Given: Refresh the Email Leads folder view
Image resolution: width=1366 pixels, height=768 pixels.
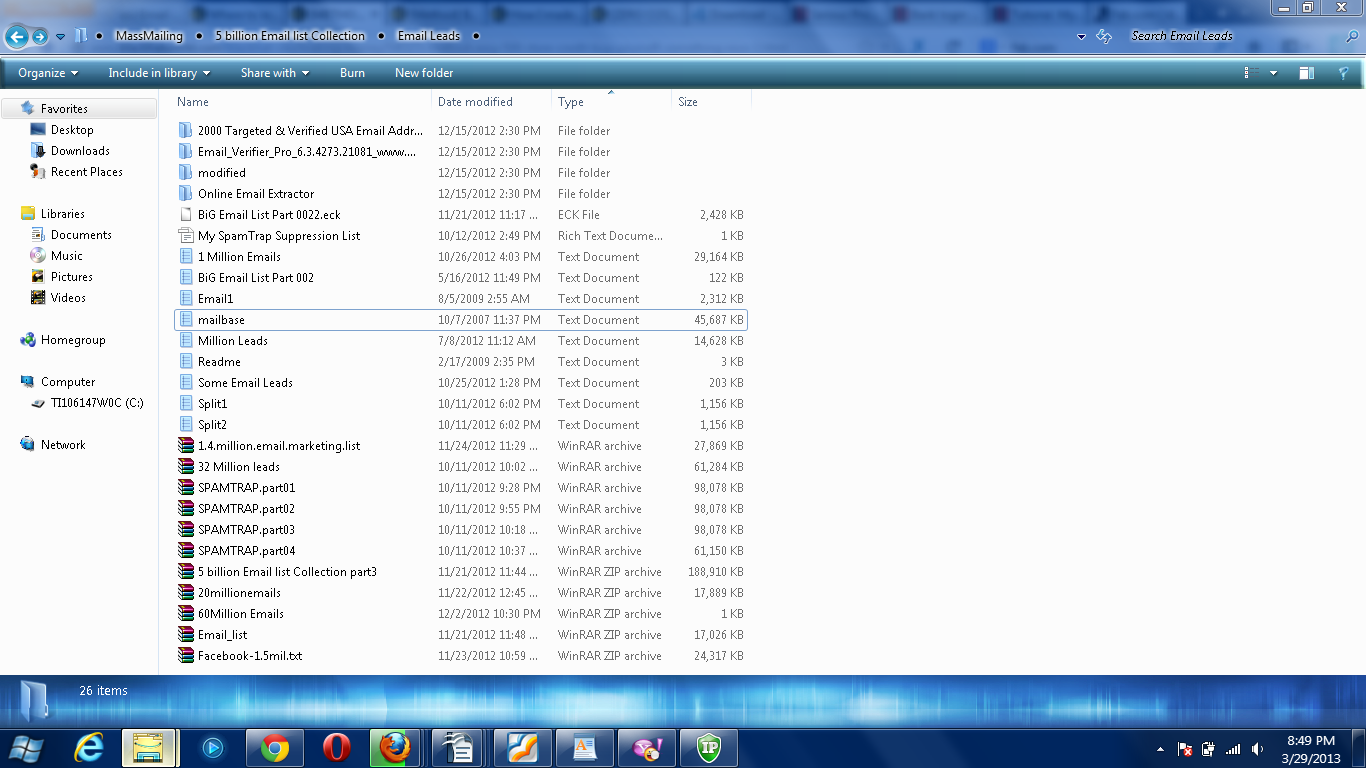Looking at the screenshot, I should coord(1104,36).
